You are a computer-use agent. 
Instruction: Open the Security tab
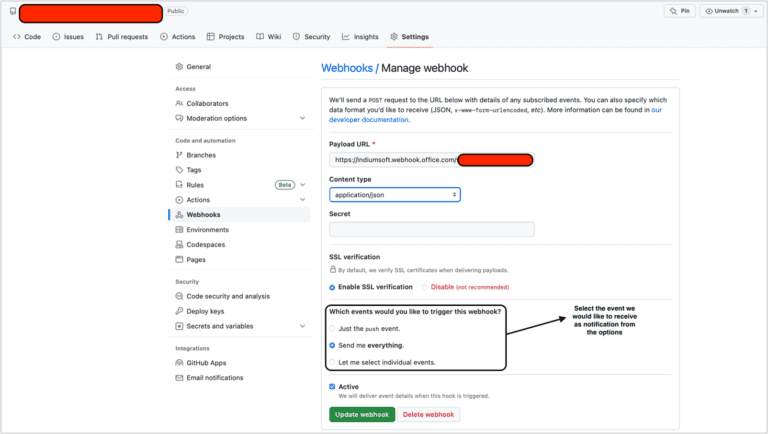(312, 37)
